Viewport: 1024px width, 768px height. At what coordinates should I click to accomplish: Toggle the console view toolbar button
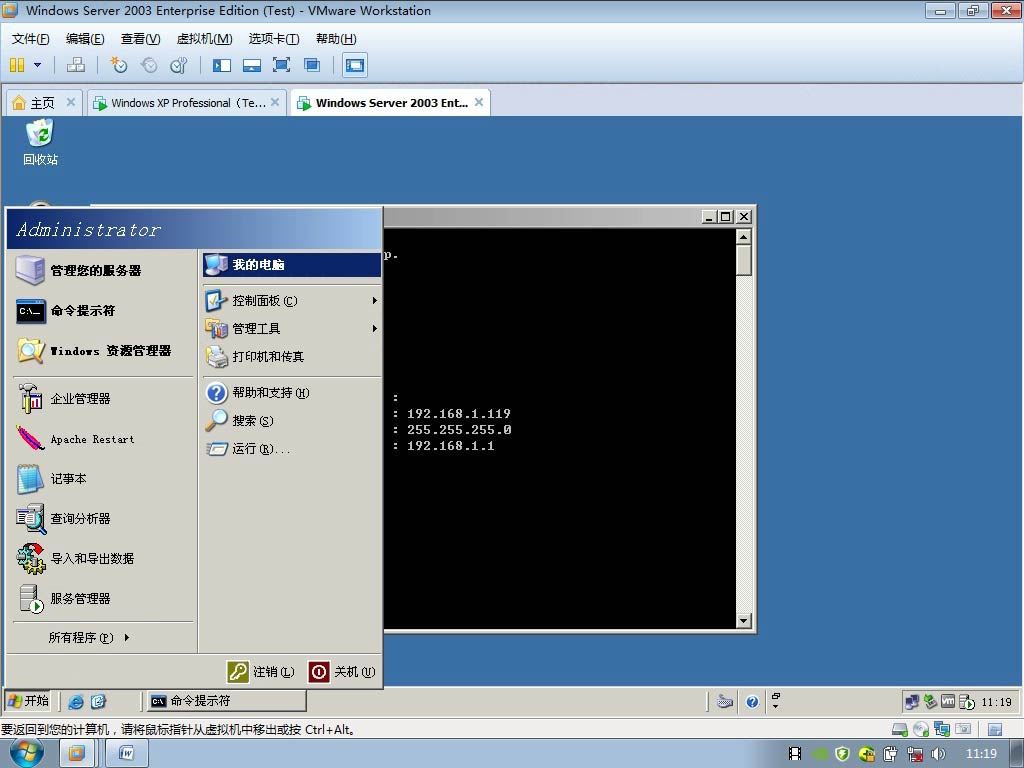click(x=355, y=65)
